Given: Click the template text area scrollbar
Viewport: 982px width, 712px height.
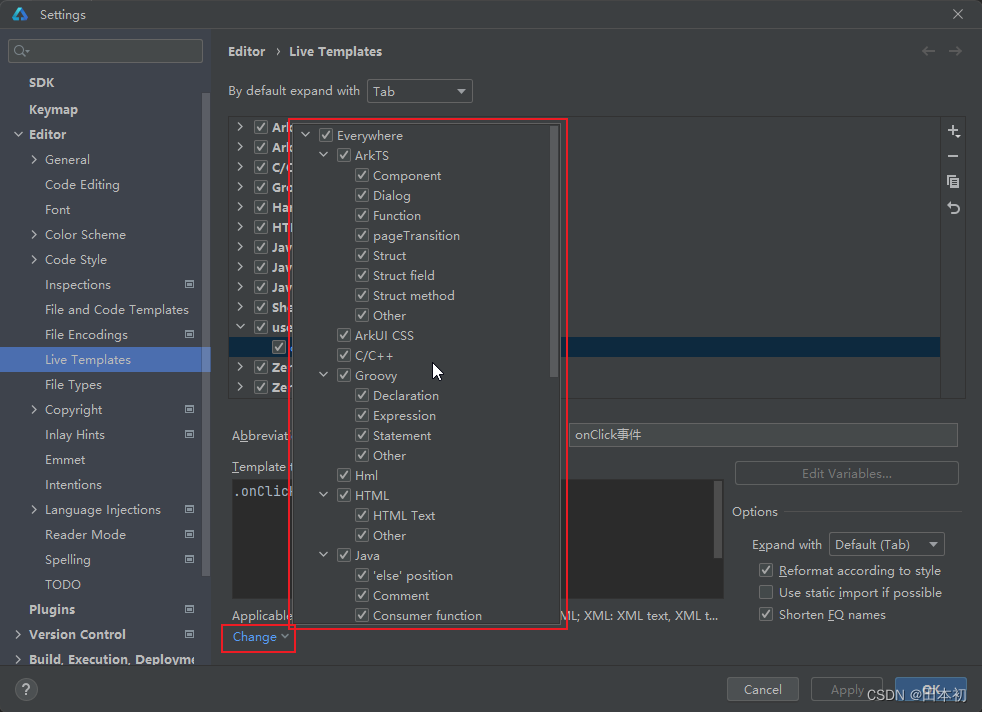Looking at the screenshot, I should [x=718, y=519].
